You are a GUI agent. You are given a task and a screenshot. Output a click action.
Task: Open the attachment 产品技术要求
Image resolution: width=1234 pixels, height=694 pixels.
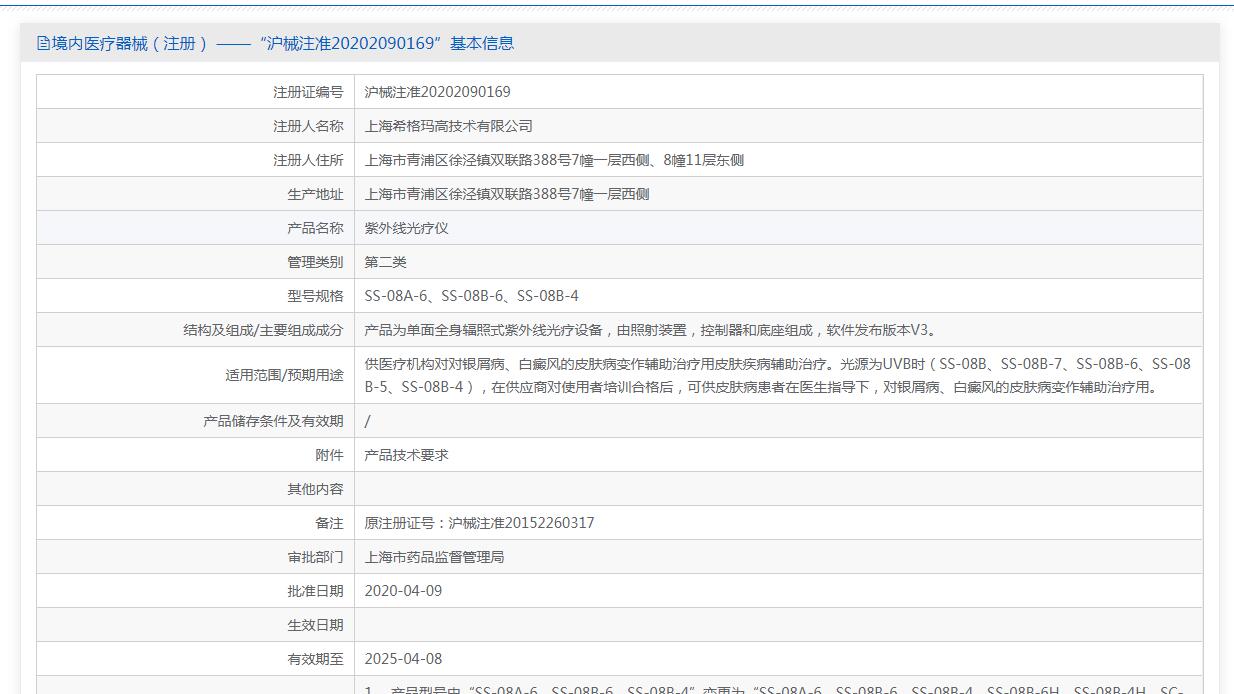pos(406,455)
